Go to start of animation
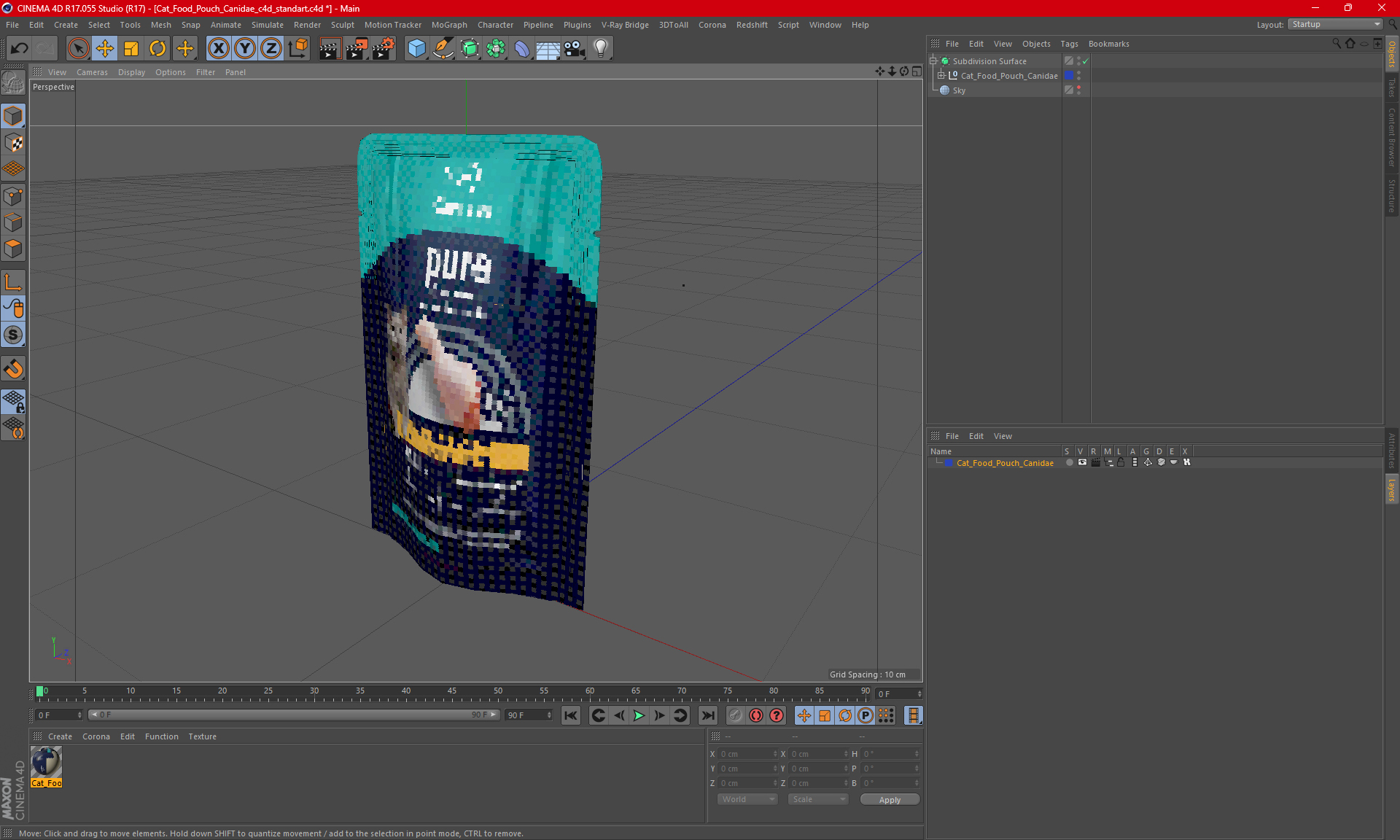 point(571,715)
